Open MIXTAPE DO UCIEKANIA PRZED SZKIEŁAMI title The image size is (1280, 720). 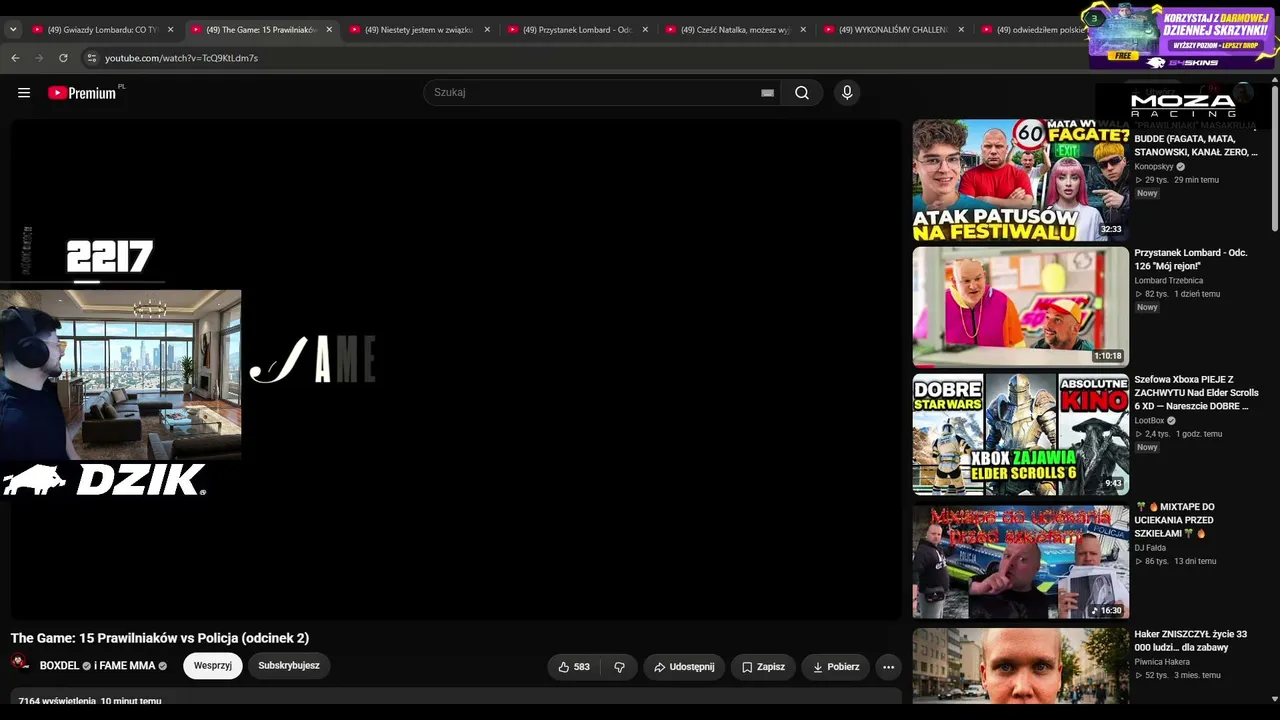[x=1175, y=520]
